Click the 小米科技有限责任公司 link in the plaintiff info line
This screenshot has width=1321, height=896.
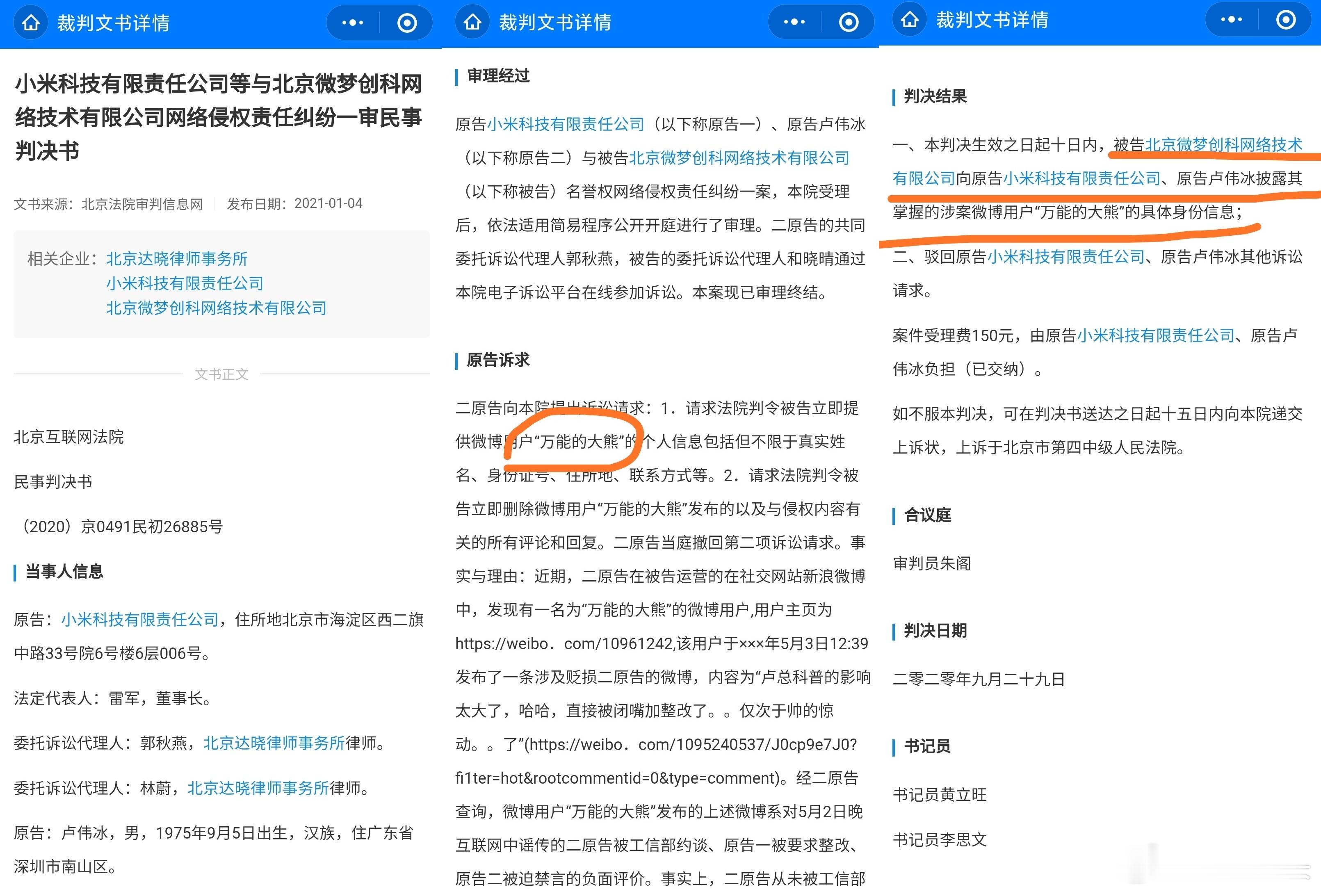tap(140, 619)
